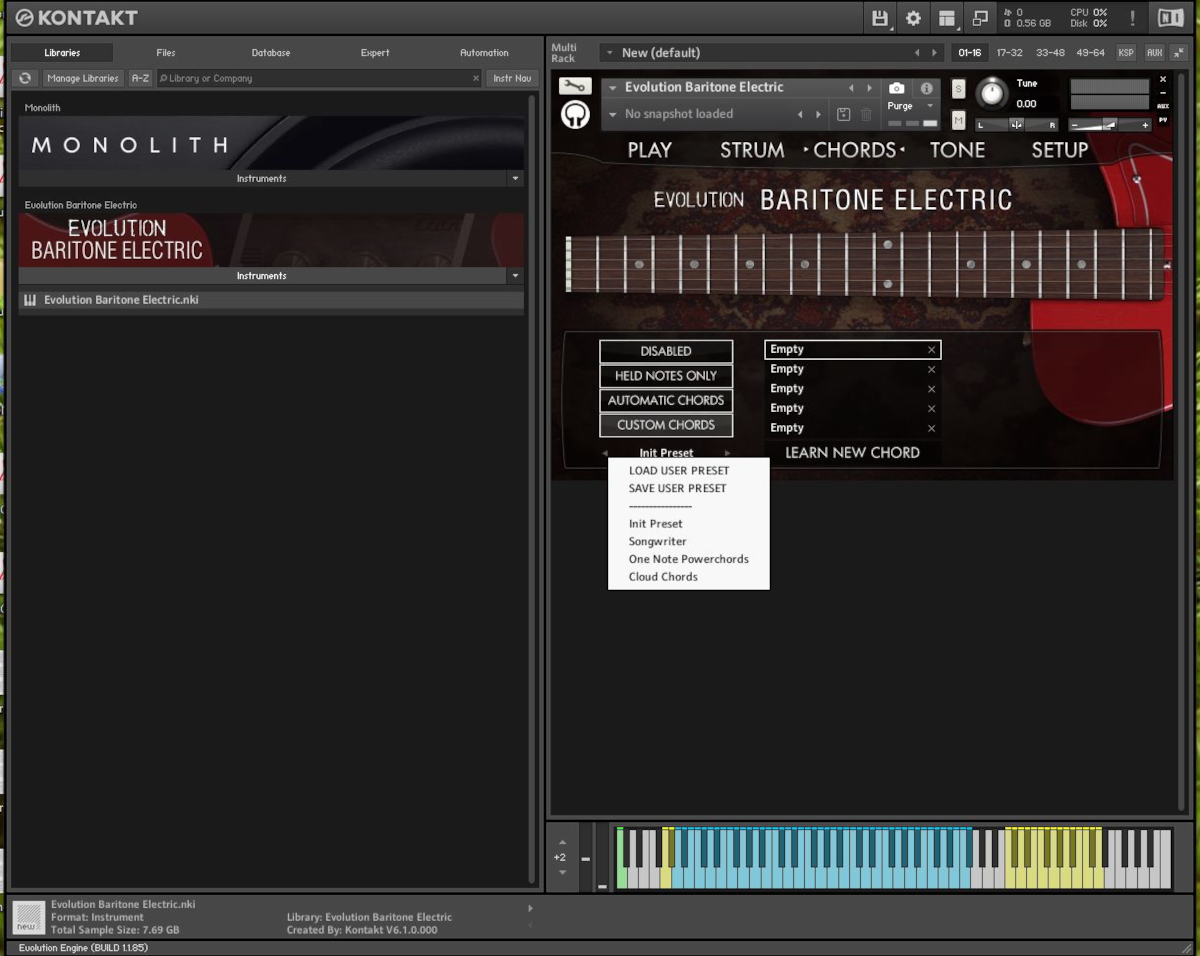Open the snapshot list dropdown

click(613, 115)
